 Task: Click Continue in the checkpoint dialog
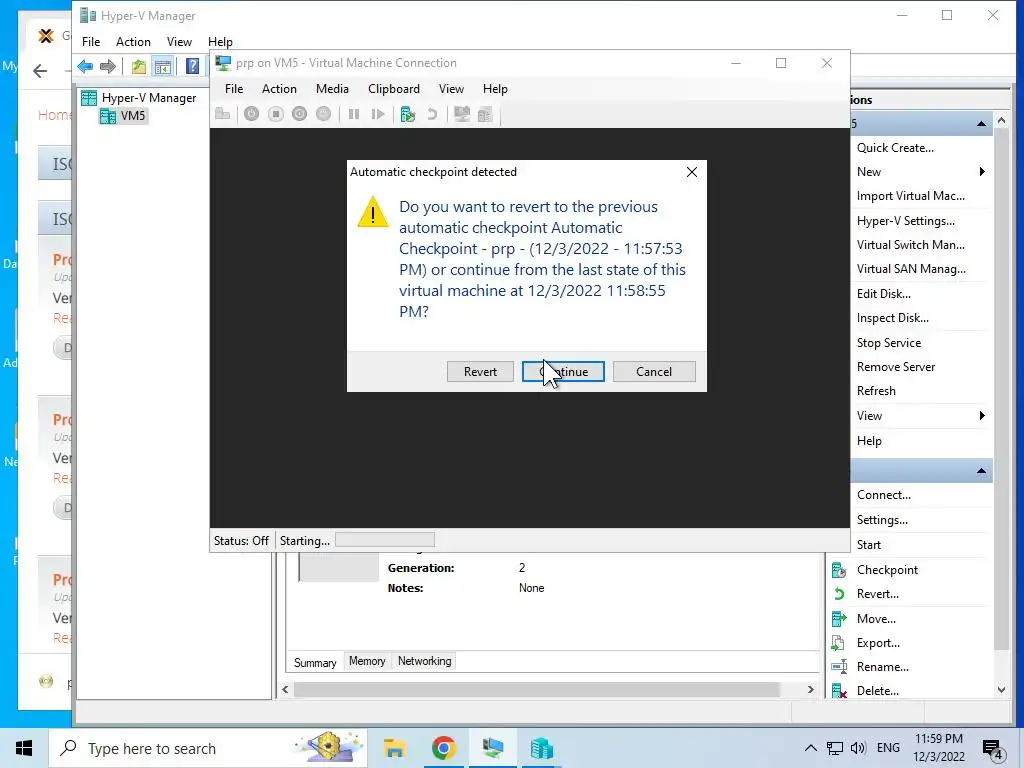(563, 372)
